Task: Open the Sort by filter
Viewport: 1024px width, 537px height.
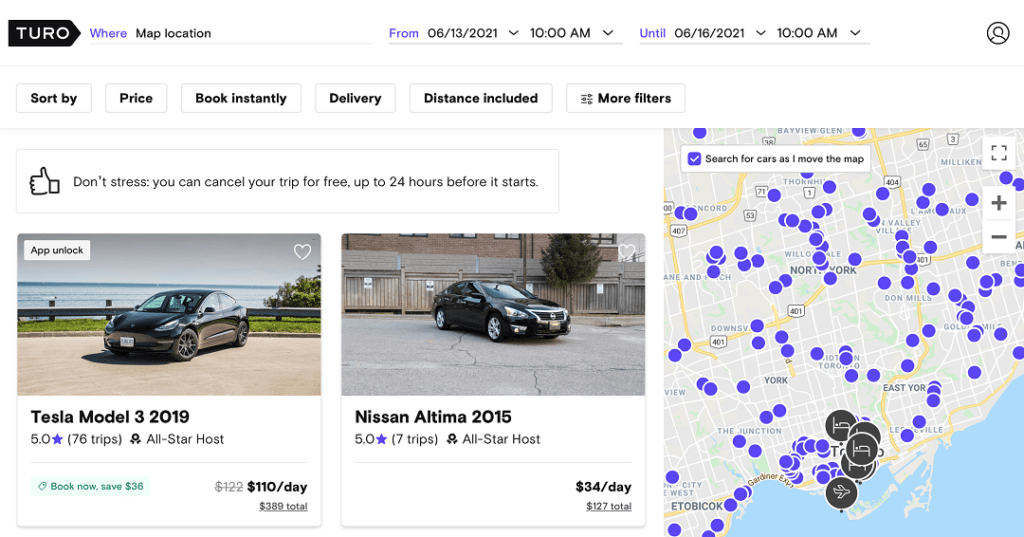Action: [54, 98]
